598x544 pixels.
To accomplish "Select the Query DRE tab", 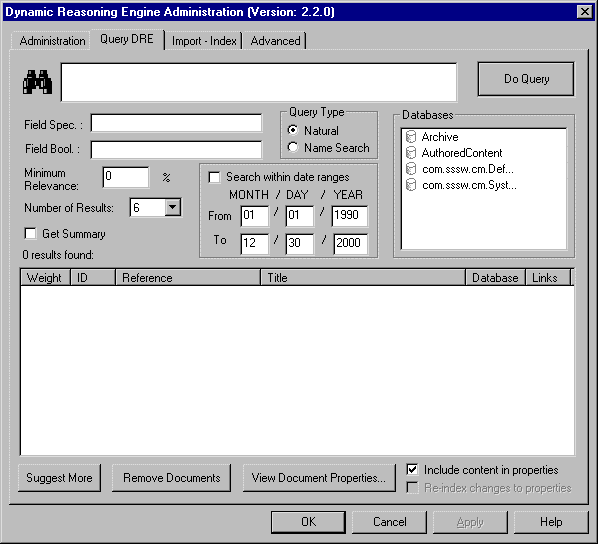I will pos(127,39).
